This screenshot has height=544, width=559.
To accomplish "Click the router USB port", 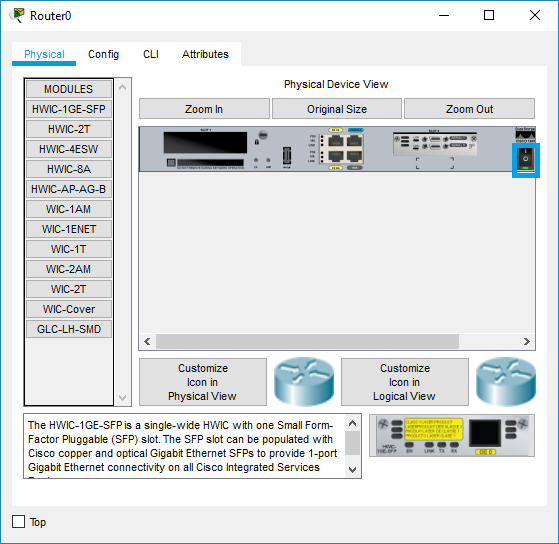I will pos(287,156).
